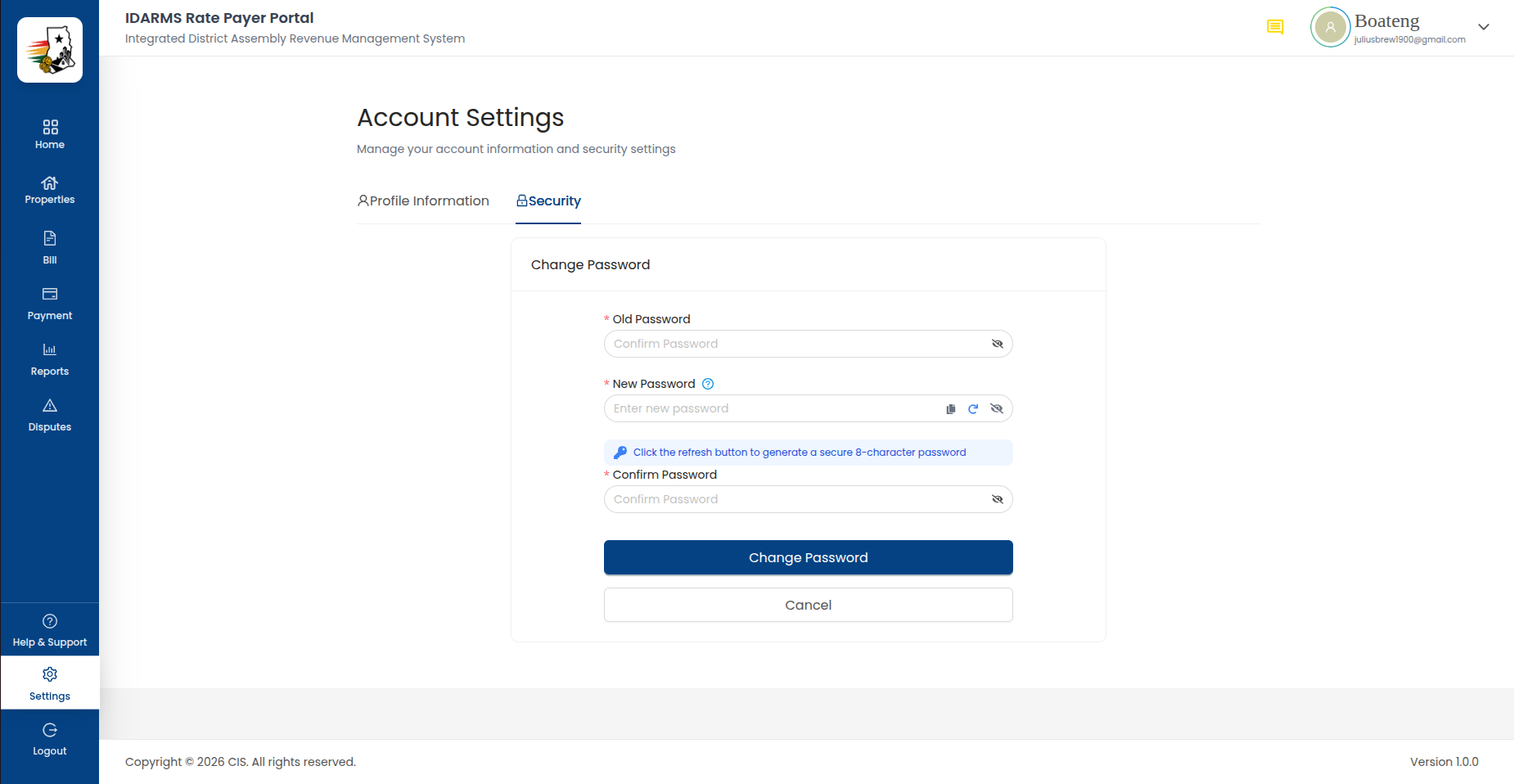Select the Security tab
This screenshot has width=1514, height=784.
tap(548, 201)
